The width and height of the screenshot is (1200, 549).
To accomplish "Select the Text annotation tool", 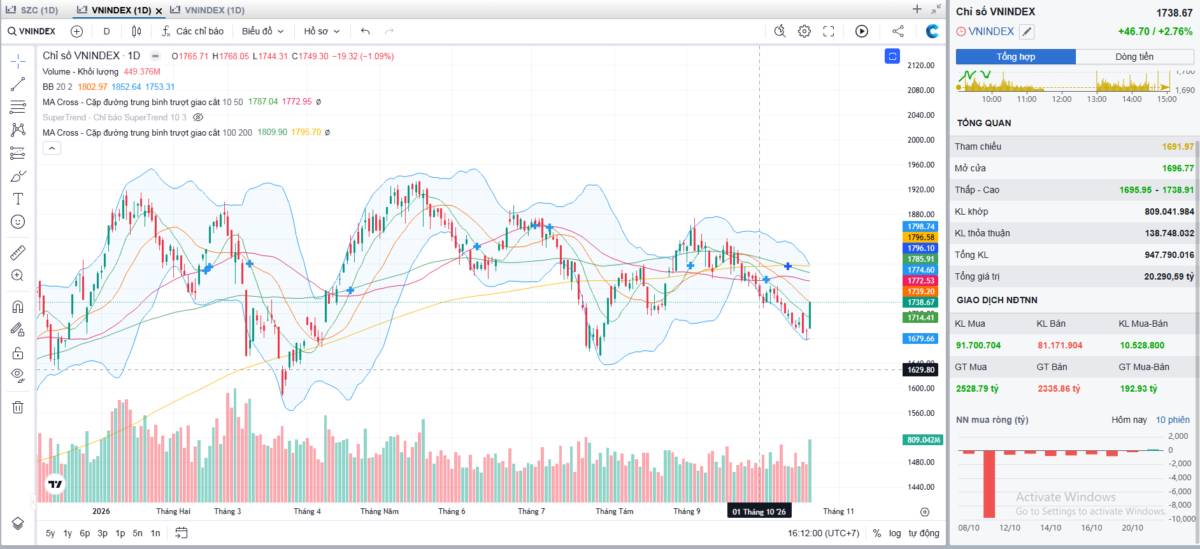I will [18, 198].
